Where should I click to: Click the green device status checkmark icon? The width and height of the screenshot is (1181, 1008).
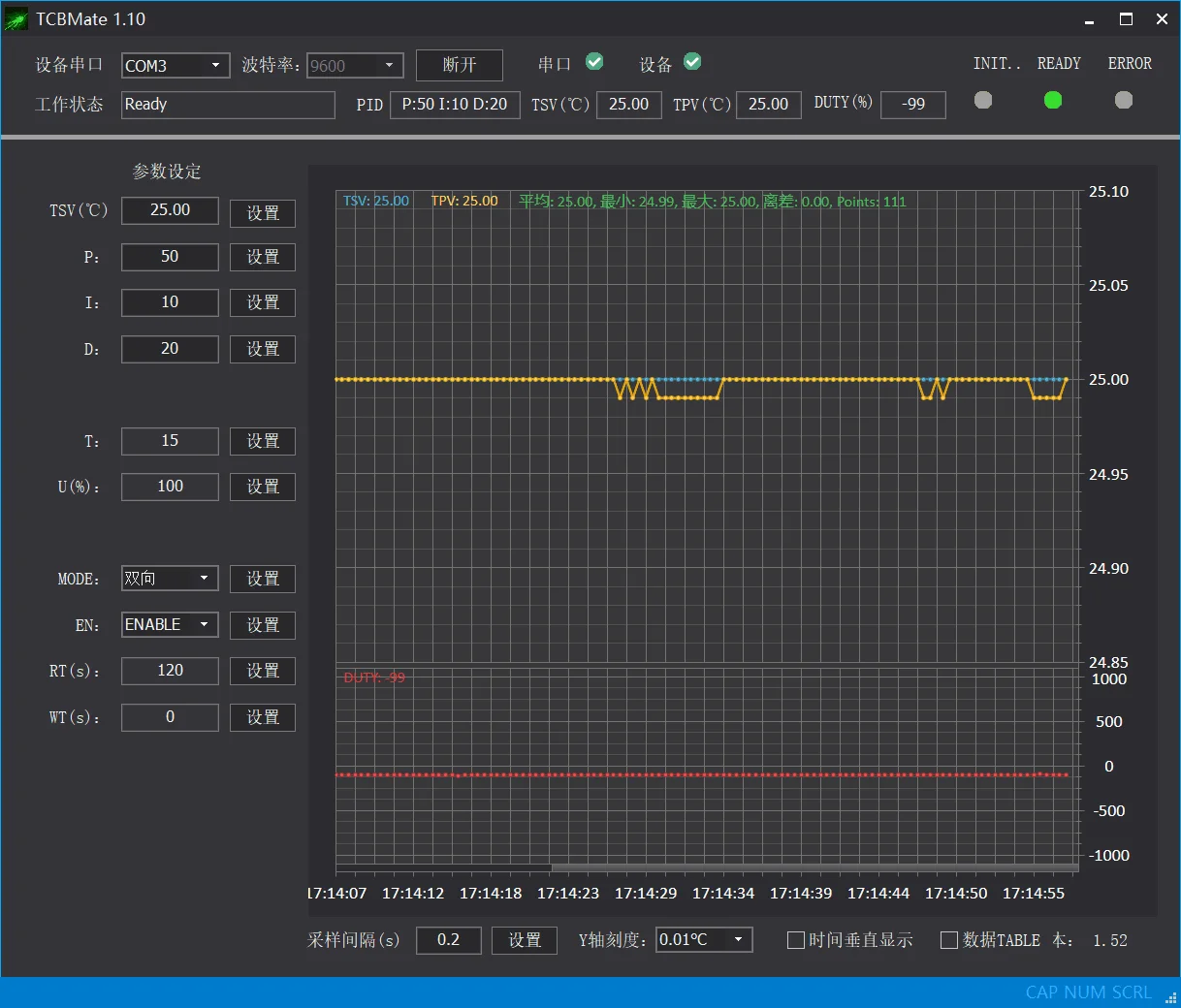point(692,62)
